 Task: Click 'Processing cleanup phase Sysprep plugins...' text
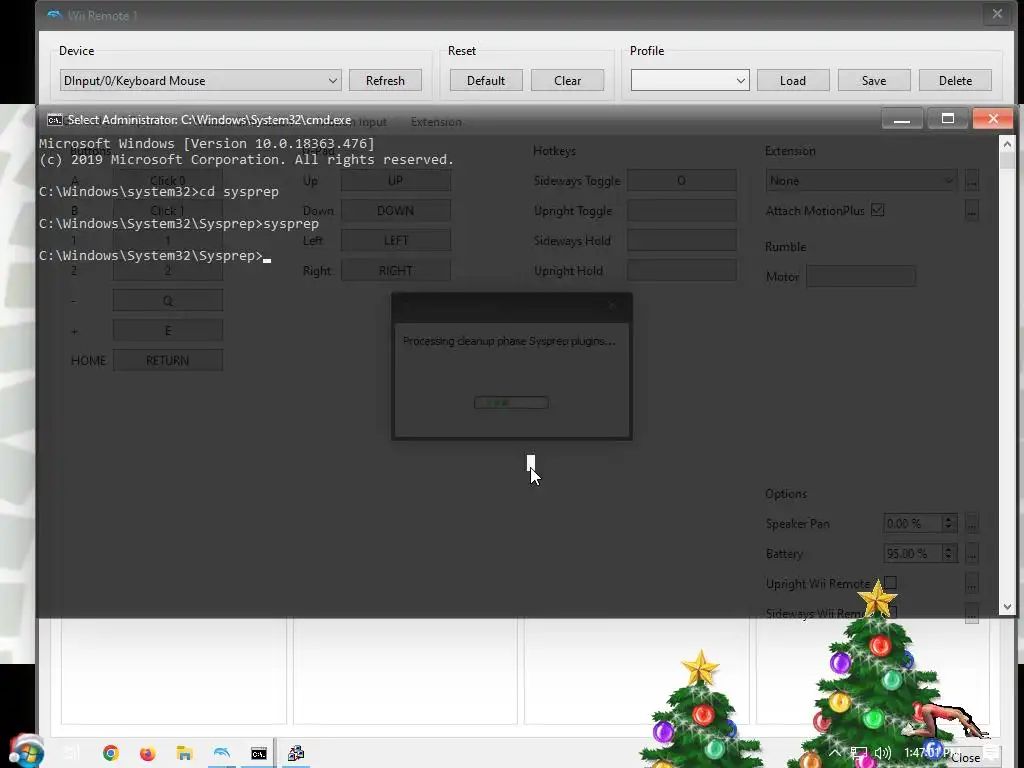coord(509,341)
